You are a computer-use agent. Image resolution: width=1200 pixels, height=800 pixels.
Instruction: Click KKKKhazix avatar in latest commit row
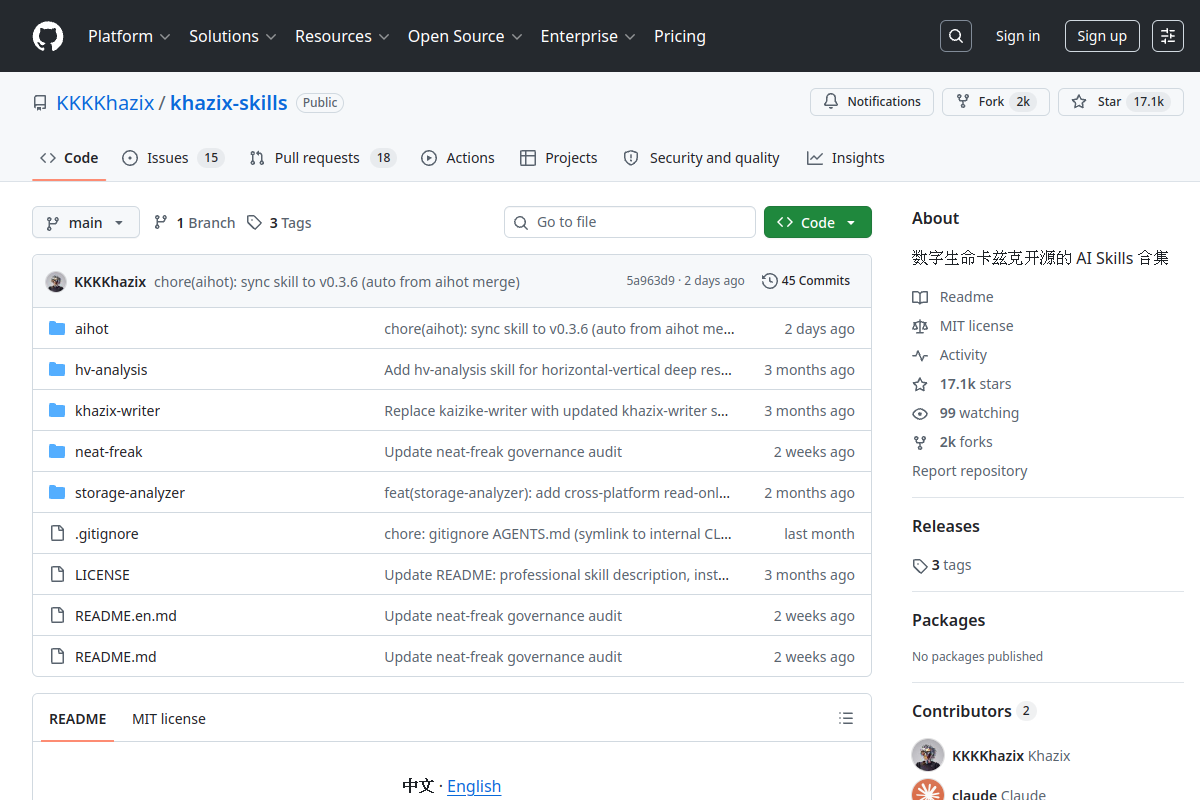point(56,282)
